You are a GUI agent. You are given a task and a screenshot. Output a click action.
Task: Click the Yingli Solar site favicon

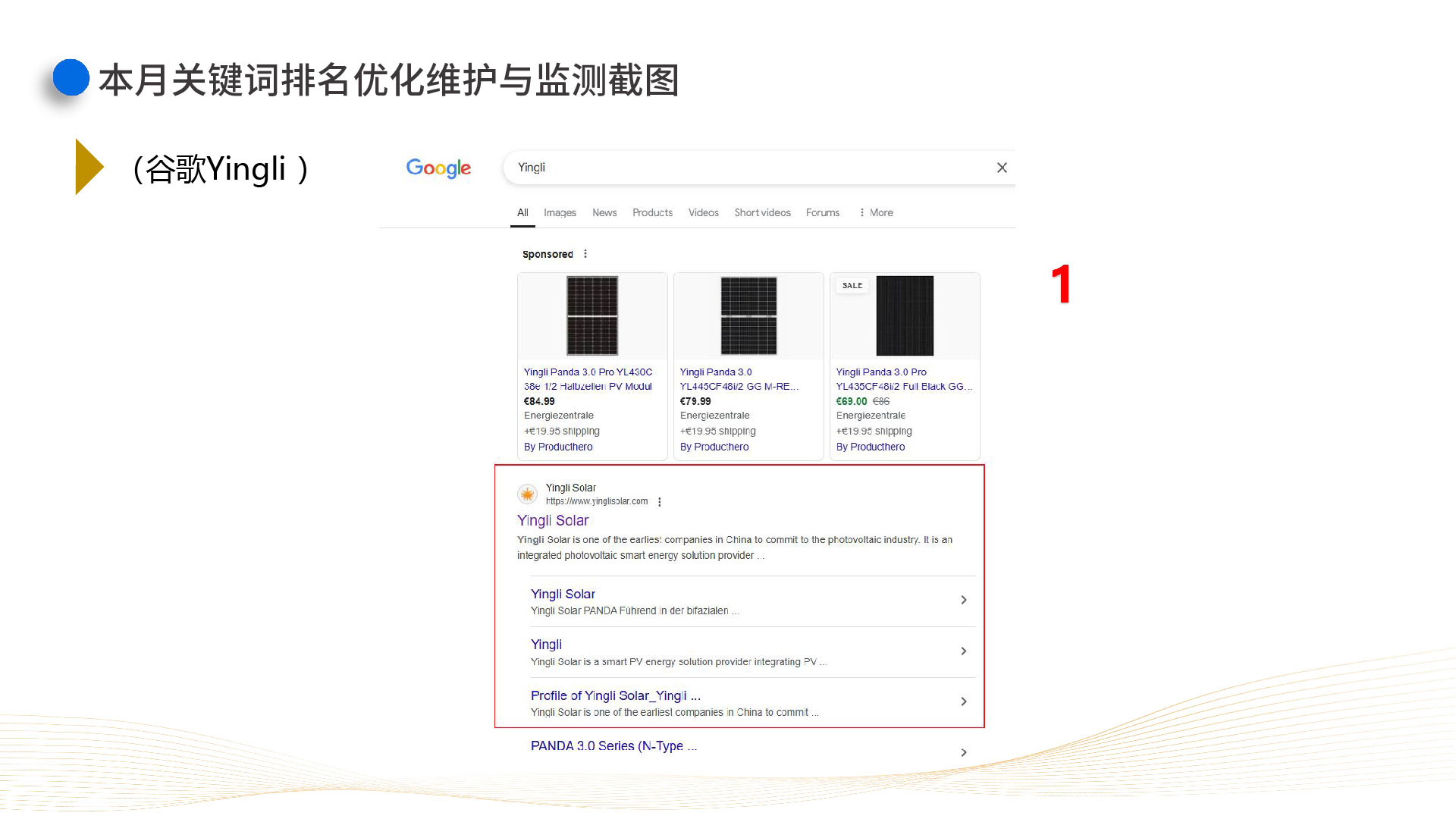coord(527,494)
